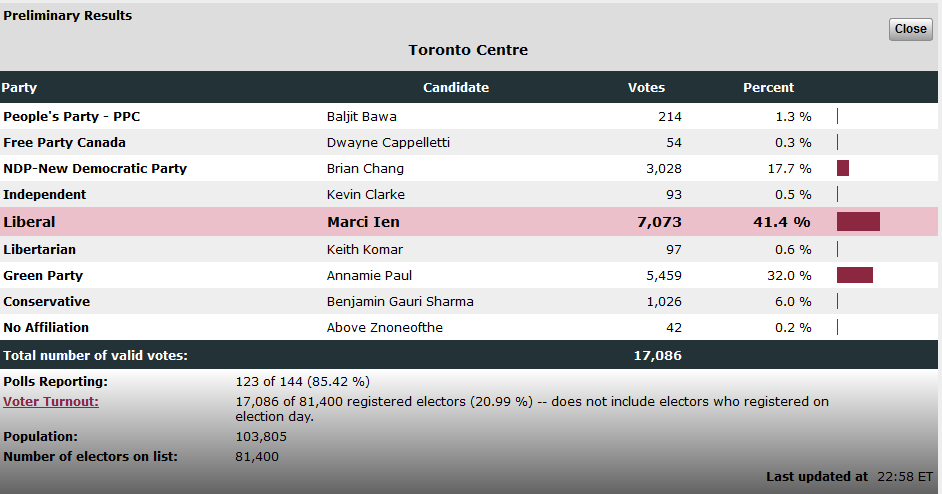Click the Votes column header
Image resolution: width=942 pixels, height=494 pixels.
646,88
